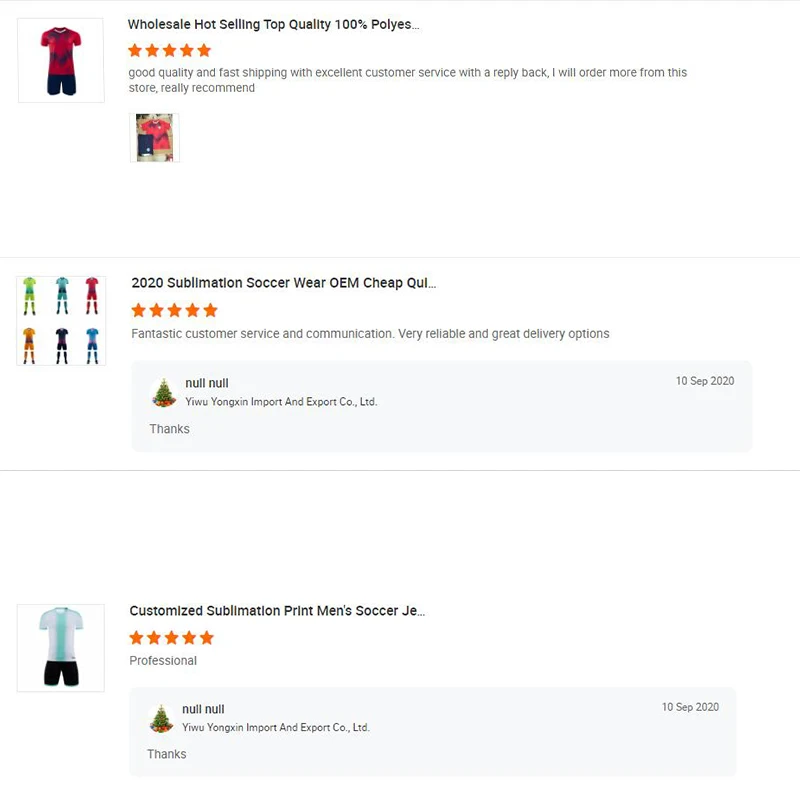The width and height of the screenshot is (800, 800).
Task: Open '2020 Sublimation Soccer Wear OEM' product title
Action: click(284, 283)
